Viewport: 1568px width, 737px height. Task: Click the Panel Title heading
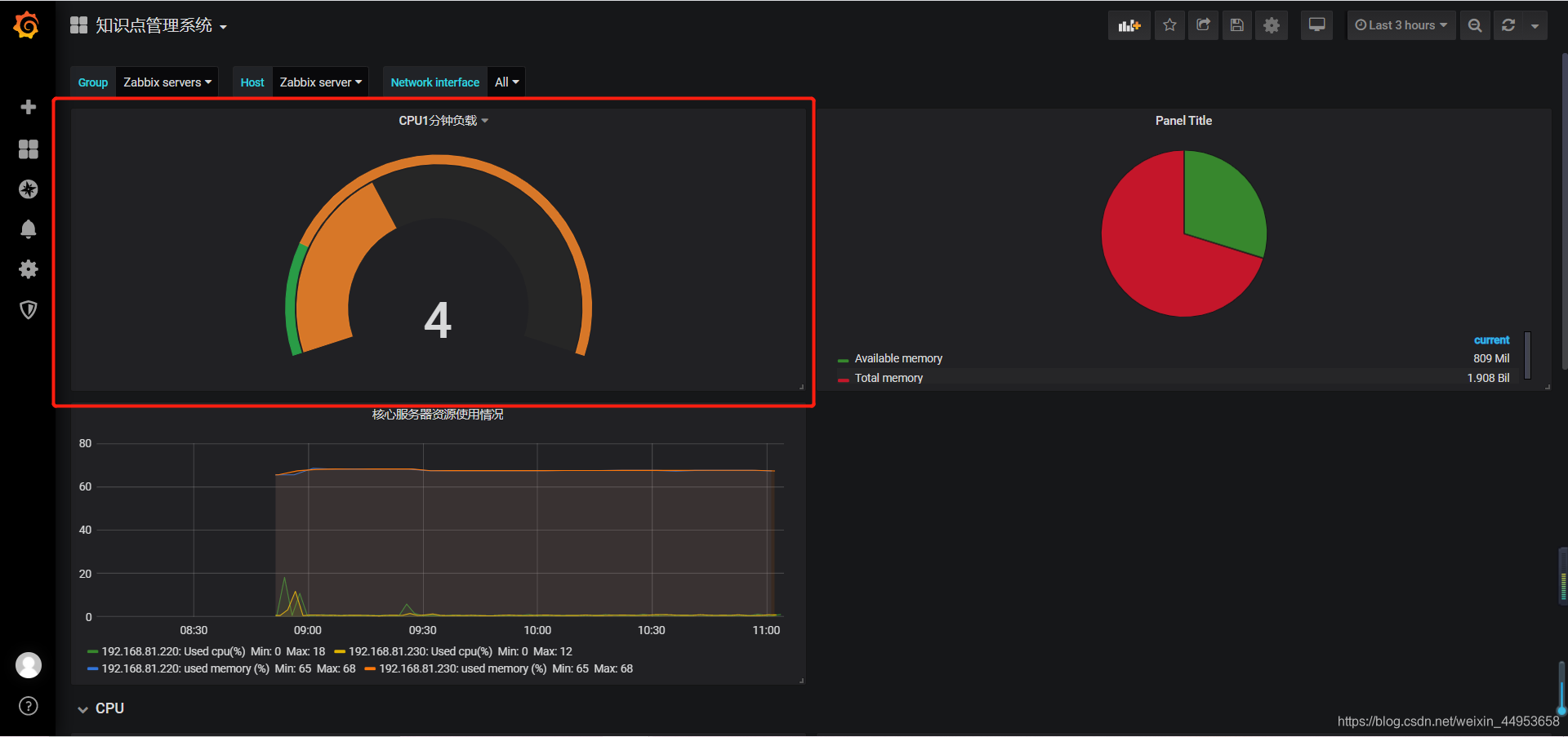click(1183, 121)
